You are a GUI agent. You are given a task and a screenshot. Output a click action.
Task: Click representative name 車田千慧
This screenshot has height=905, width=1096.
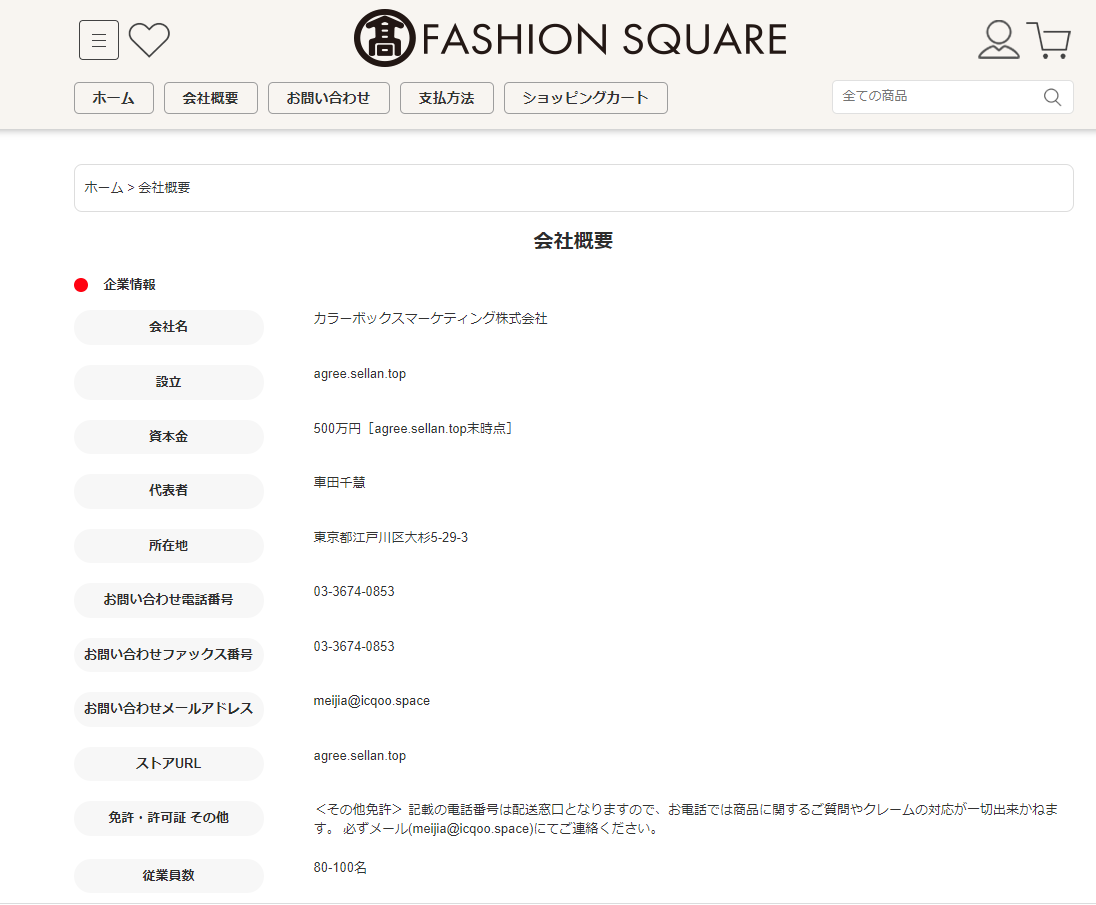point(340,482)
